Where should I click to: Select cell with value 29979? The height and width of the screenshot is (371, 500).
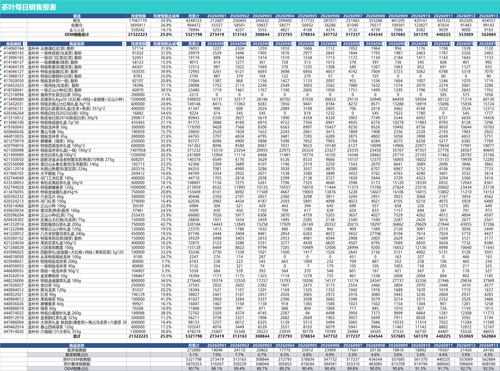click(194, 53)
